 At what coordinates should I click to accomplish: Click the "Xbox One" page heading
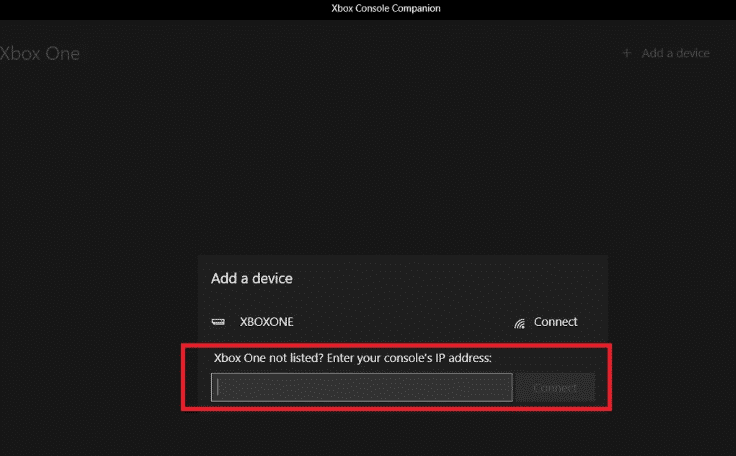pos(40,54)
